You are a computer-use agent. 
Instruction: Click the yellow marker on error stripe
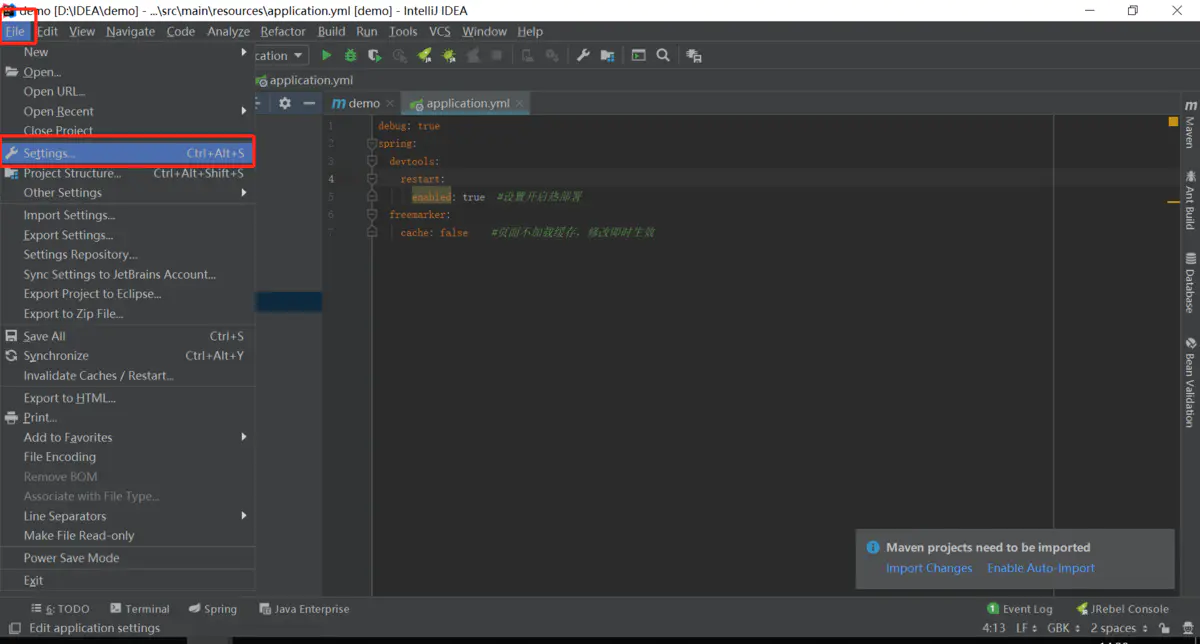point(1174,202)
